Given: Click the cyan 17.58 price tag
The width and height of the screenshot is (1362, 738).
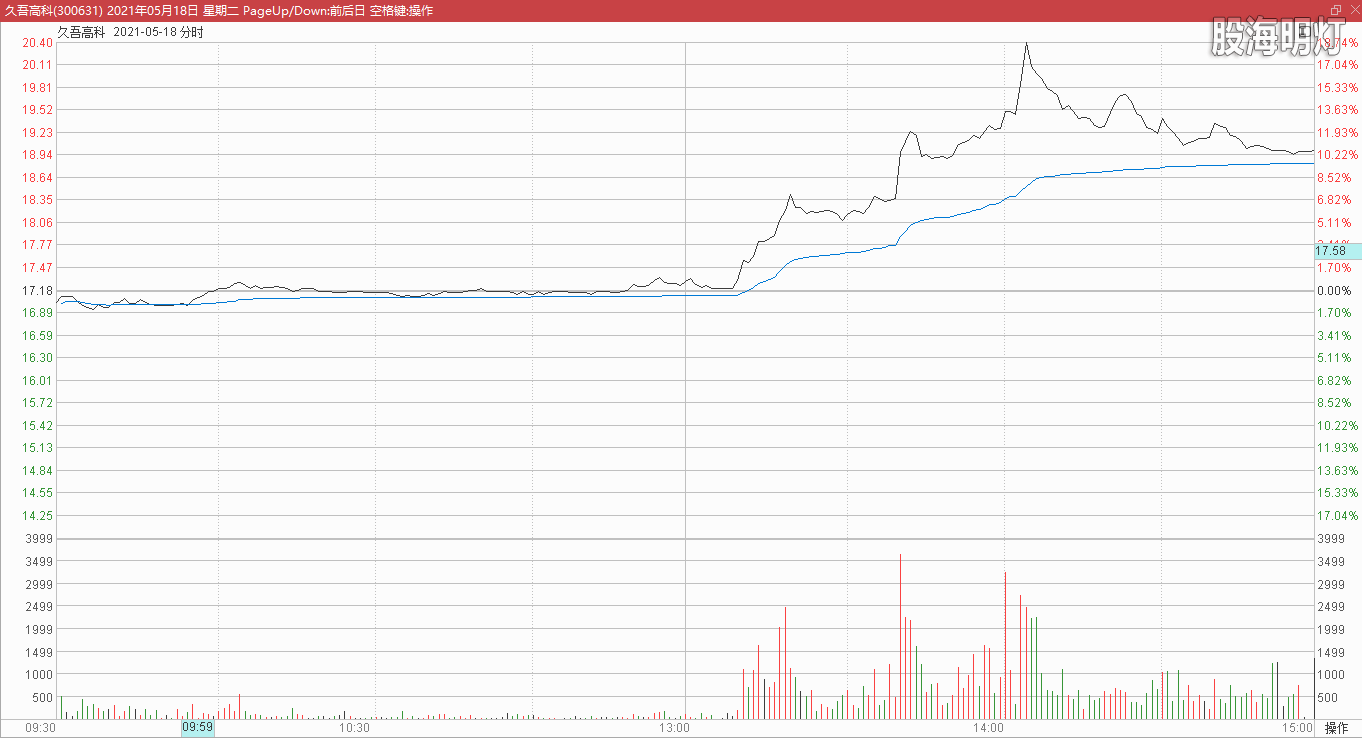Looking at the screenshot, I should click(1337, 251).
